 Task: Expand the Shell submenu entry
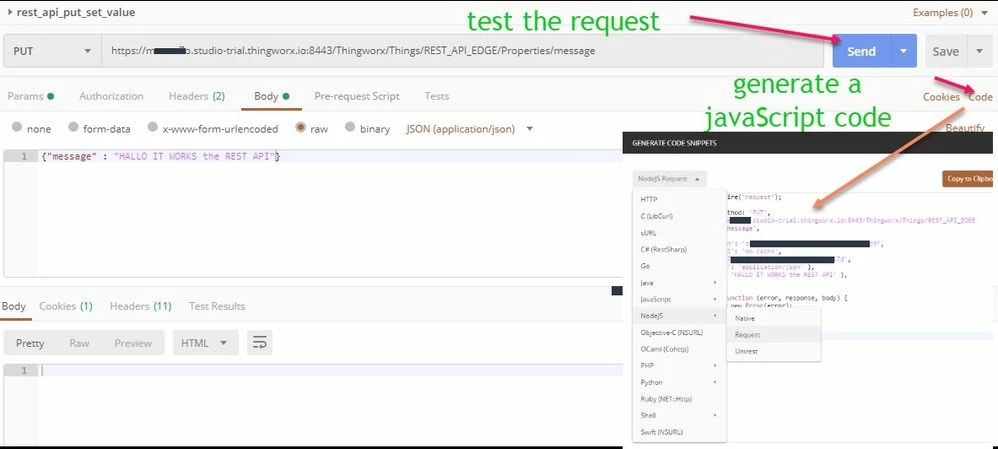(679, 415)
